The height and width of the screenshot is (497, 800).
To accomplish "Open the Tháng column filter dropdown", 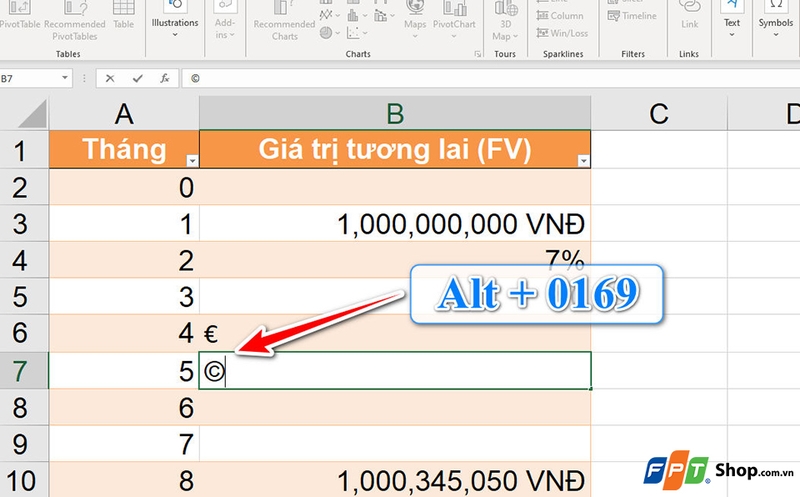I will coord(192,161).
